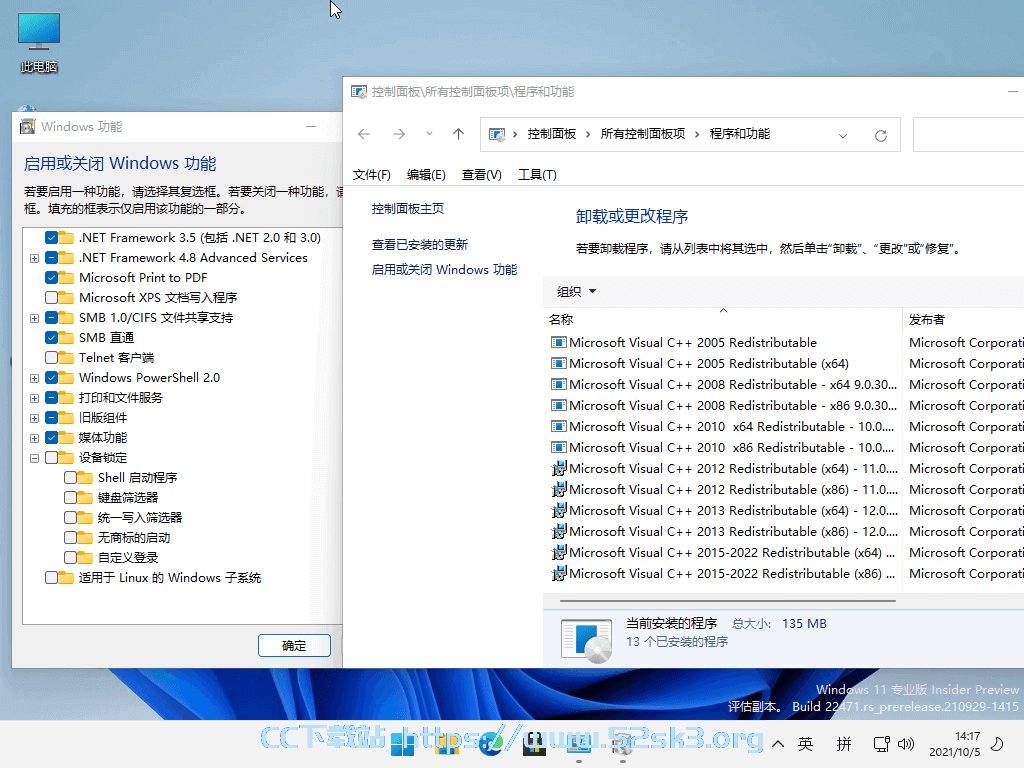
Task: Select Visual C++ 2013 Redistributable (x86) row
Action: 722,532
